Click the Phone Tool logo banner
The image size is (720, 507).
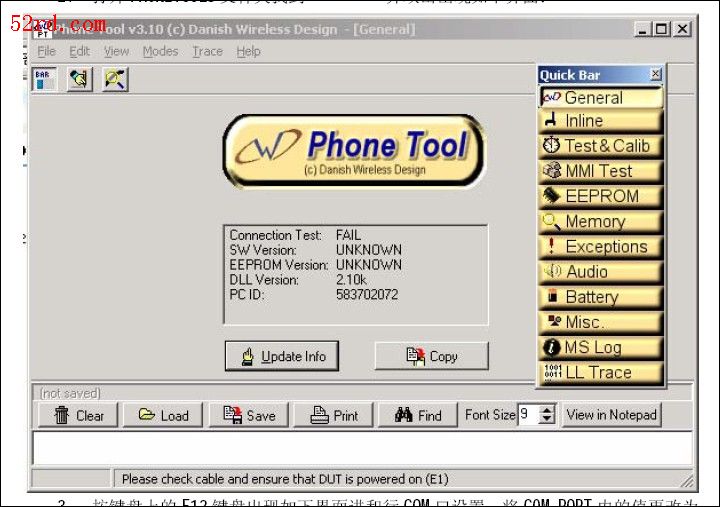point(353,152)
